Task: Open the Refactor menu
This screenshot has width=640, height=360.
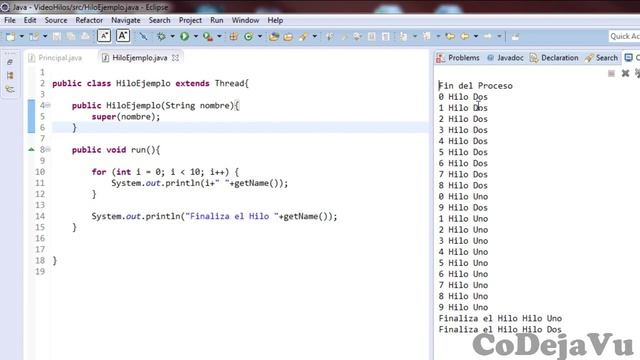Action: point(89,20)
